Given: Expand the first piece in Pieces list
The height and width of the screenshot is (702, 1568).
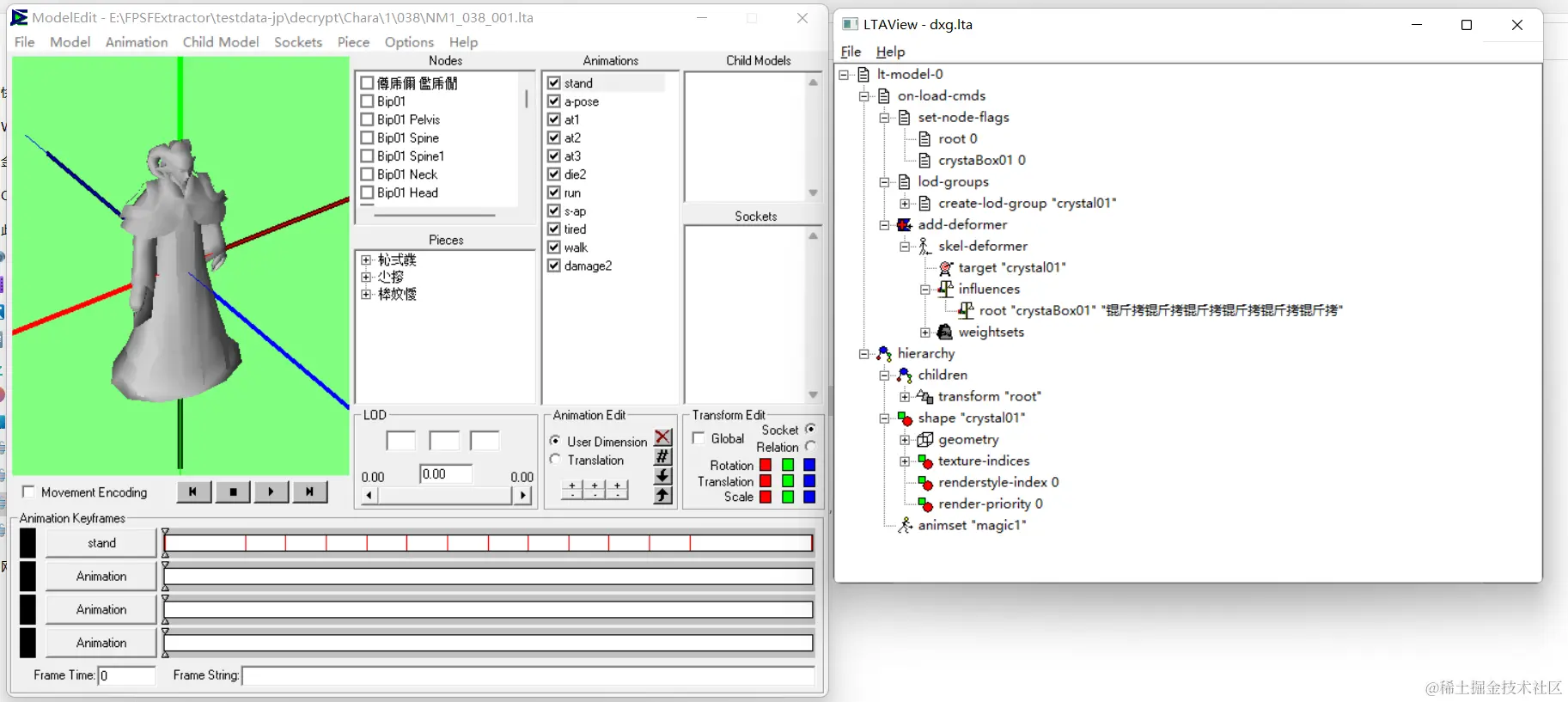Looking at the screenshot, I should [366, 259].
